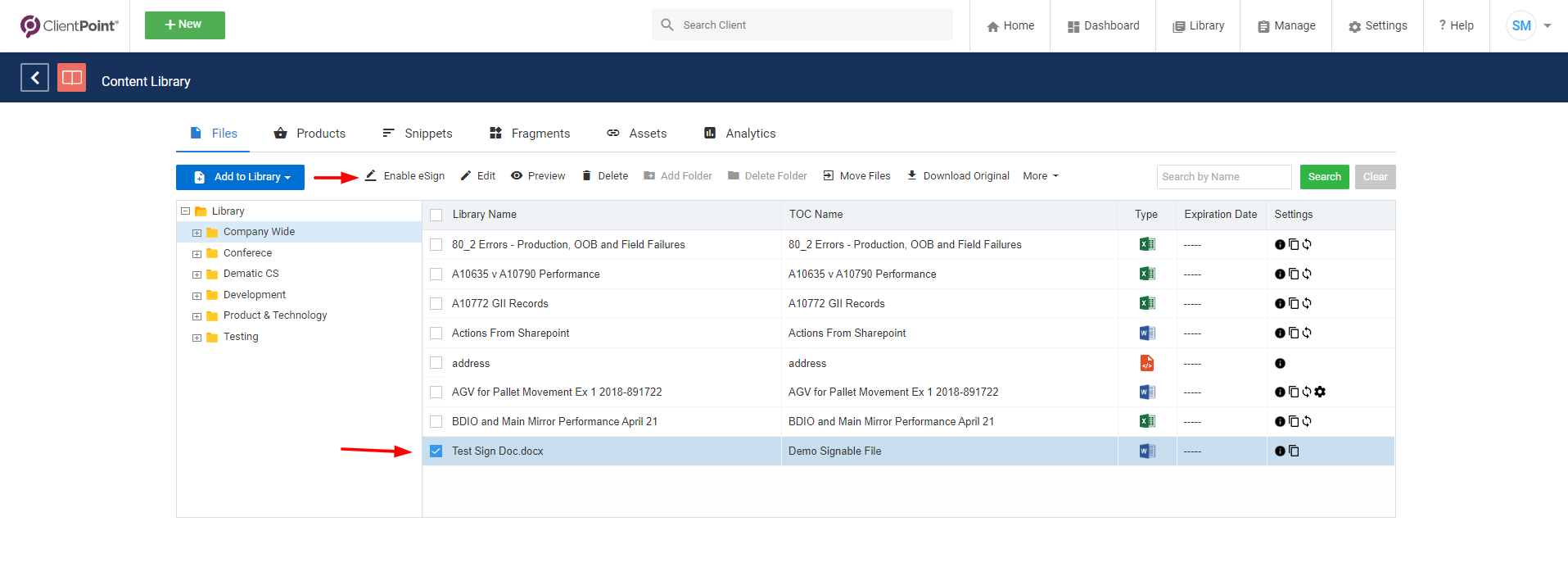Click Enable eSign in toolbar
This screenshot has height=567, width=1568.
coord(404,176)
